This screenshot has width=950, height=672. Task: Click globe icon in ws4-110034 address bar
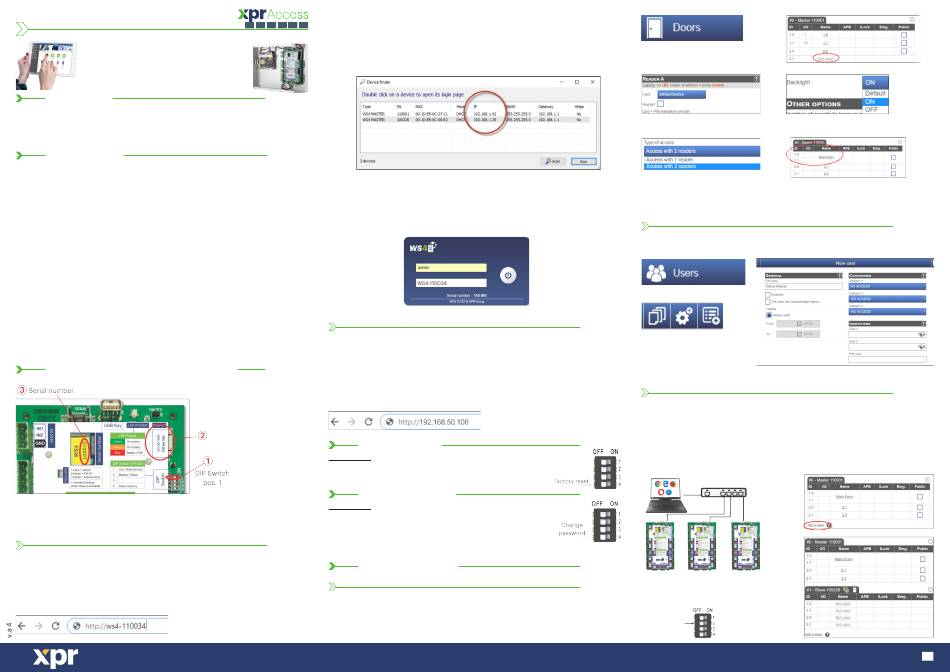coord(76,626)
